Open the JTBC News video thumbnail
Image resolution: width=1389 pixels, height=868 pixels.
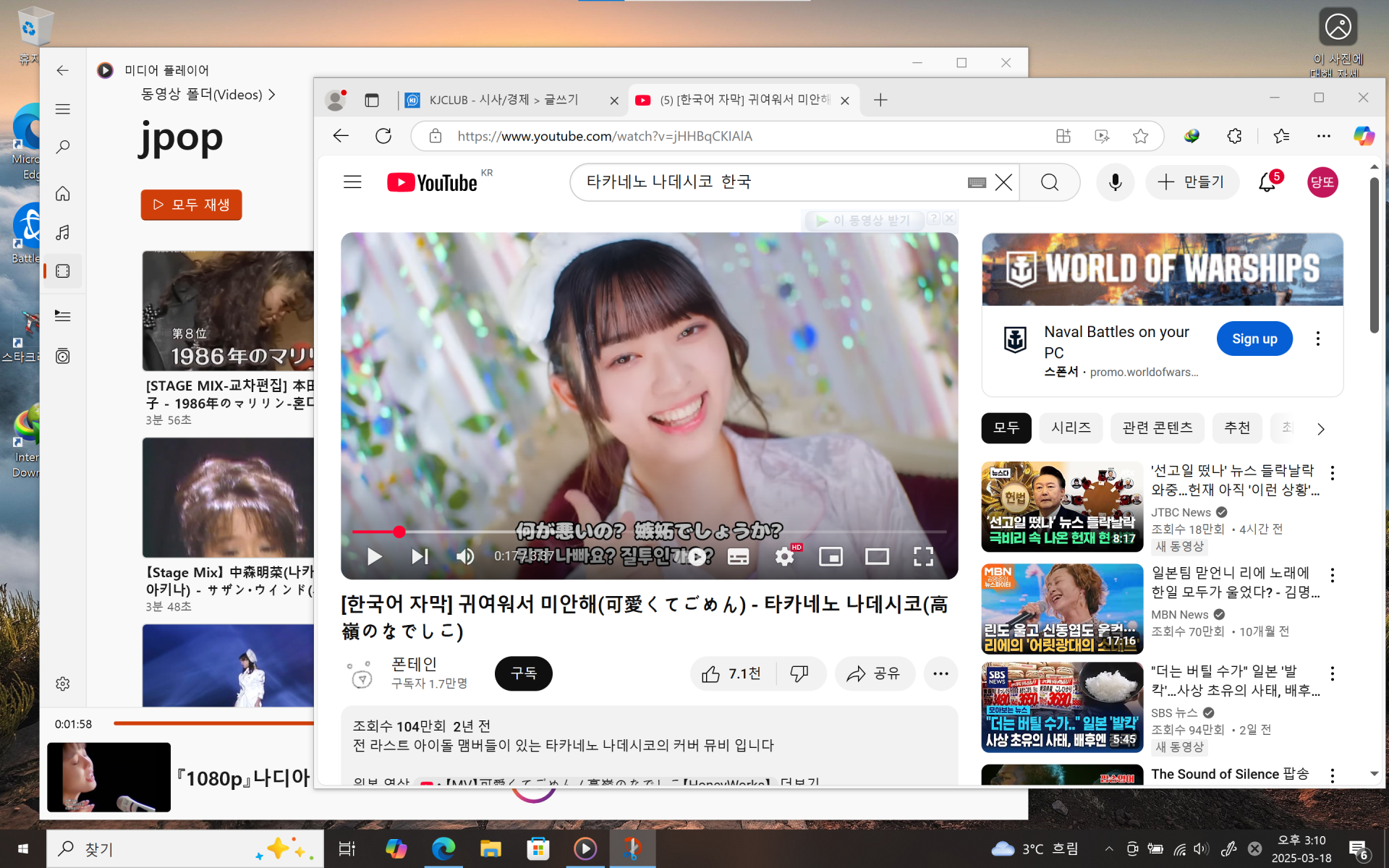[1062, 506]
